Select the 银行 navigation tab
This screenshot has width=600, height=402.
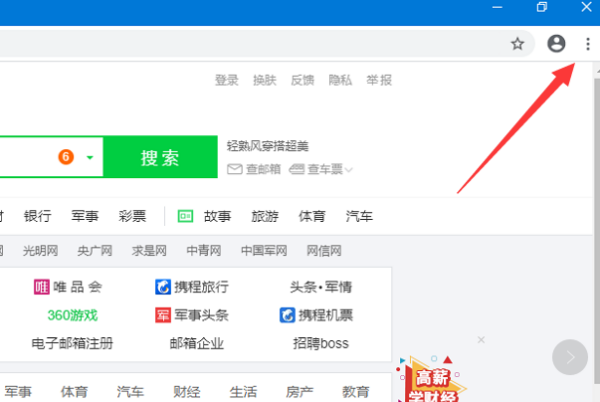coord(38,216)
